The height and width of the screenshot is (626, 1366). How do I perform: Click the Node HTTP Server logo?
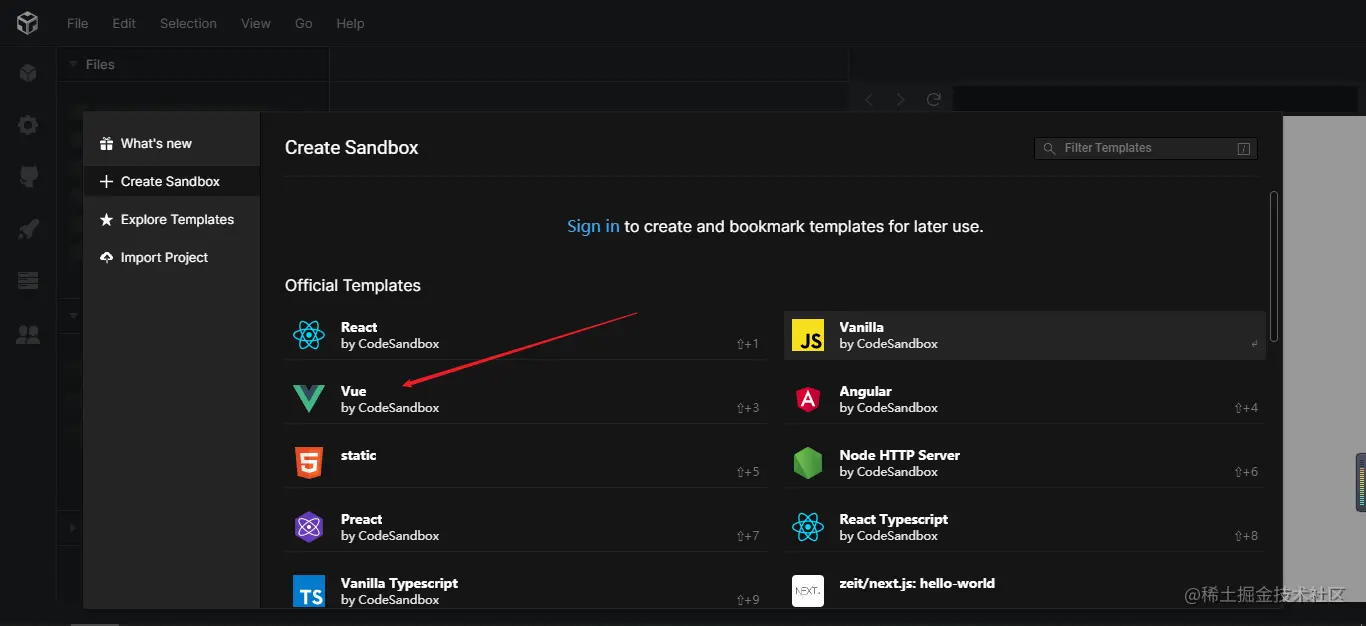pyautogui.click(x=808, y=463)
